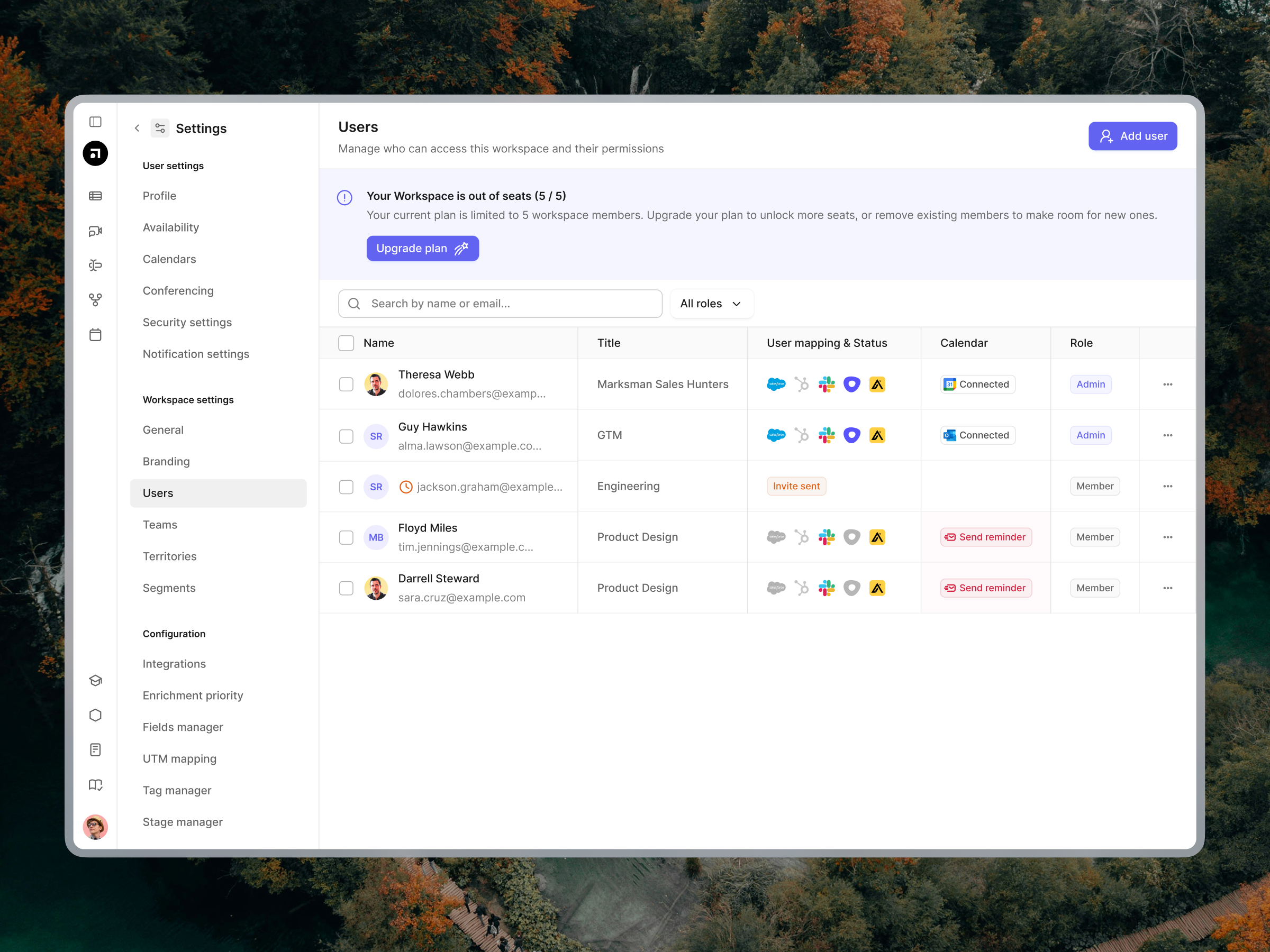Check the checkbox next to Guy Hawkins
Image resolution: width=1270 pixels, height=952 pixels.
(x=346, y=436)
